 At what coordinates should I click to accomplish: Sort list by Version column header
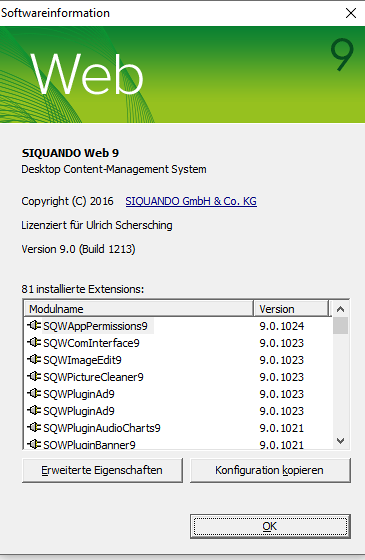click(x=291, y=309)
